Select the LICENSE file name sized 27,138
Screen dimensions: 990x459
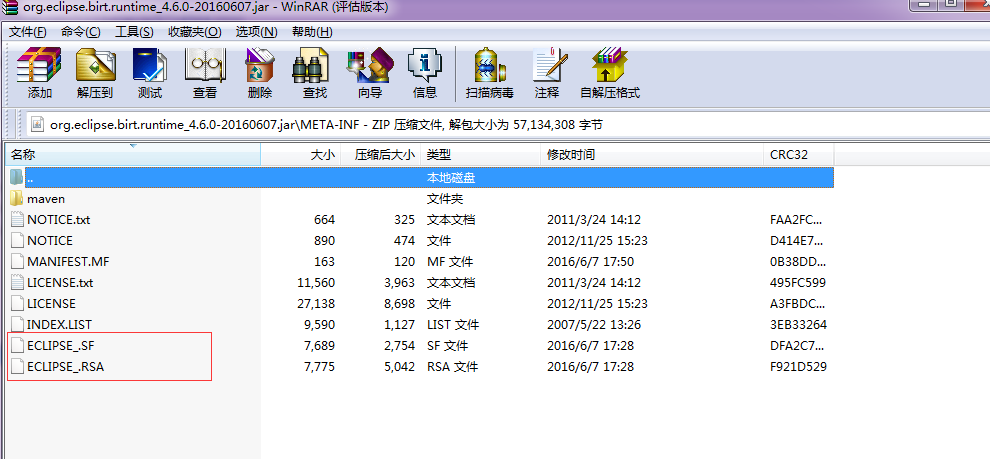click(51, 304)
